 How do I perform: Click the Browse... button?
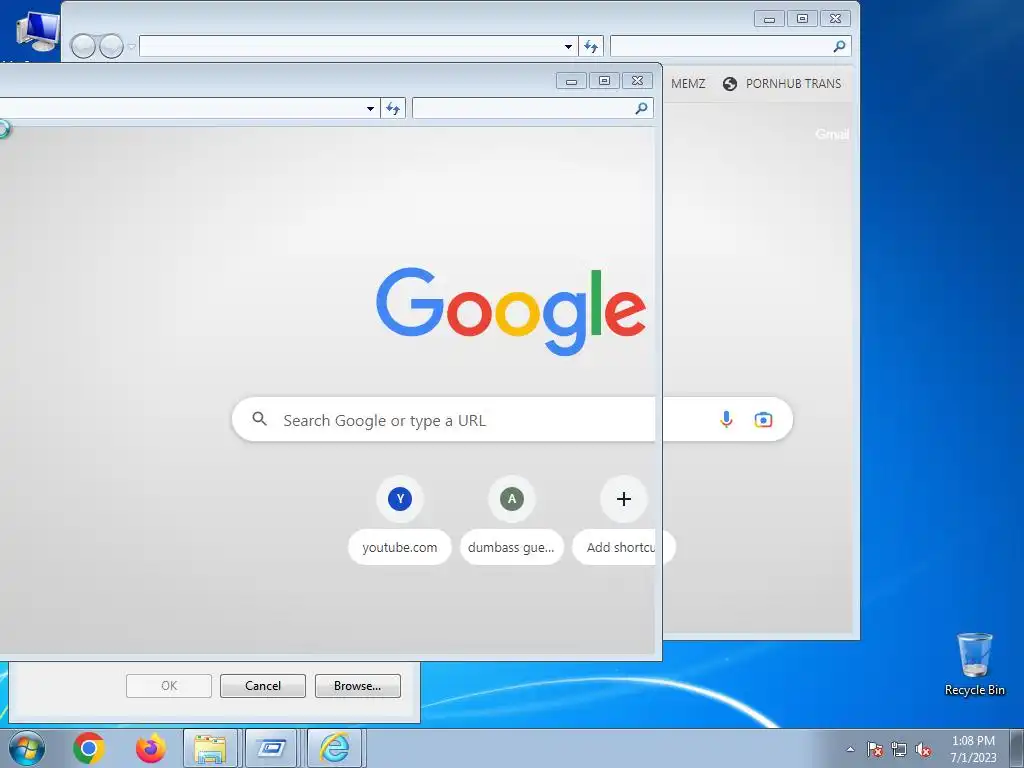pos(357,686)
